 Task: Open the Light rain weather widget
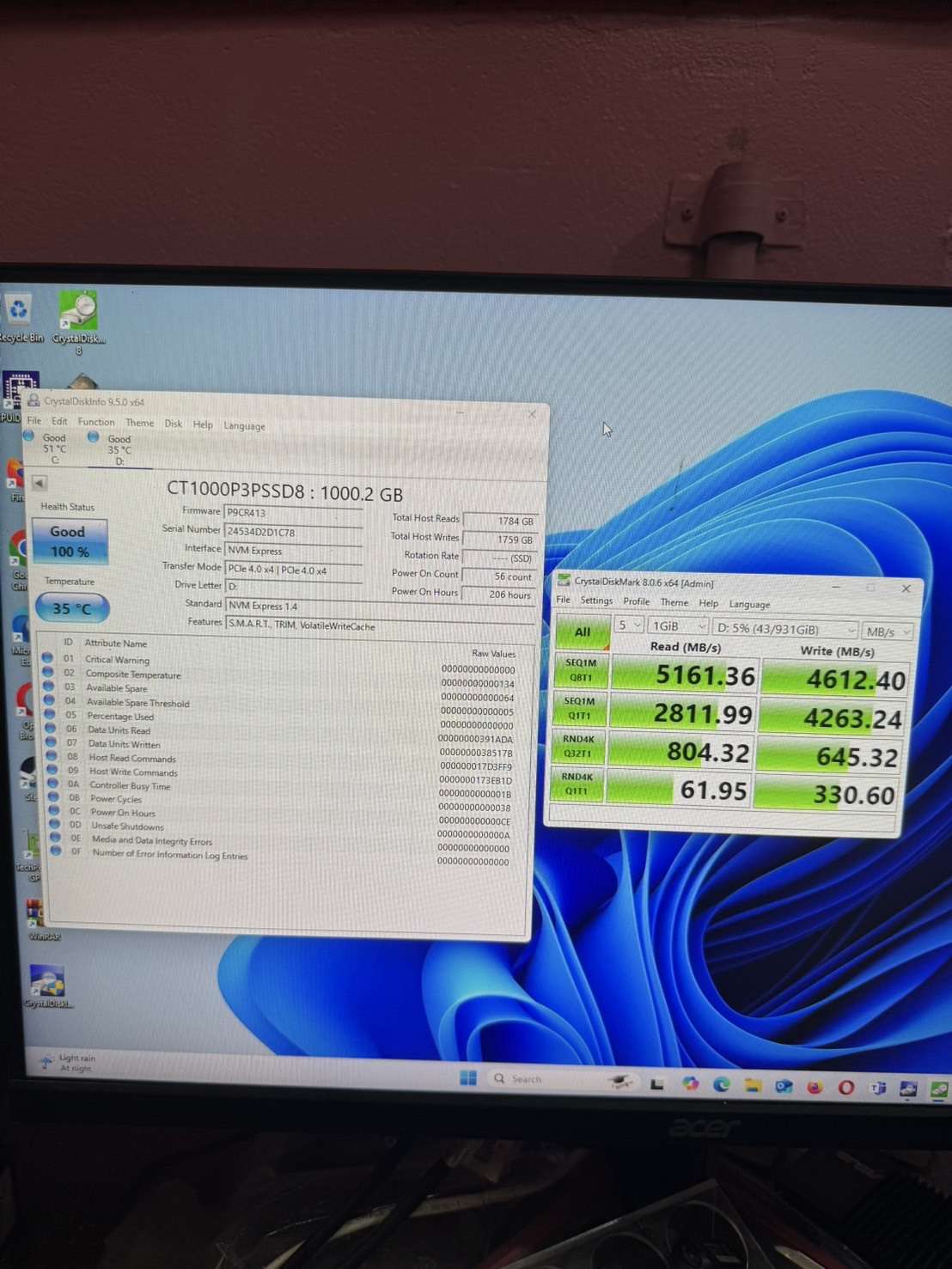(67, 1063)
